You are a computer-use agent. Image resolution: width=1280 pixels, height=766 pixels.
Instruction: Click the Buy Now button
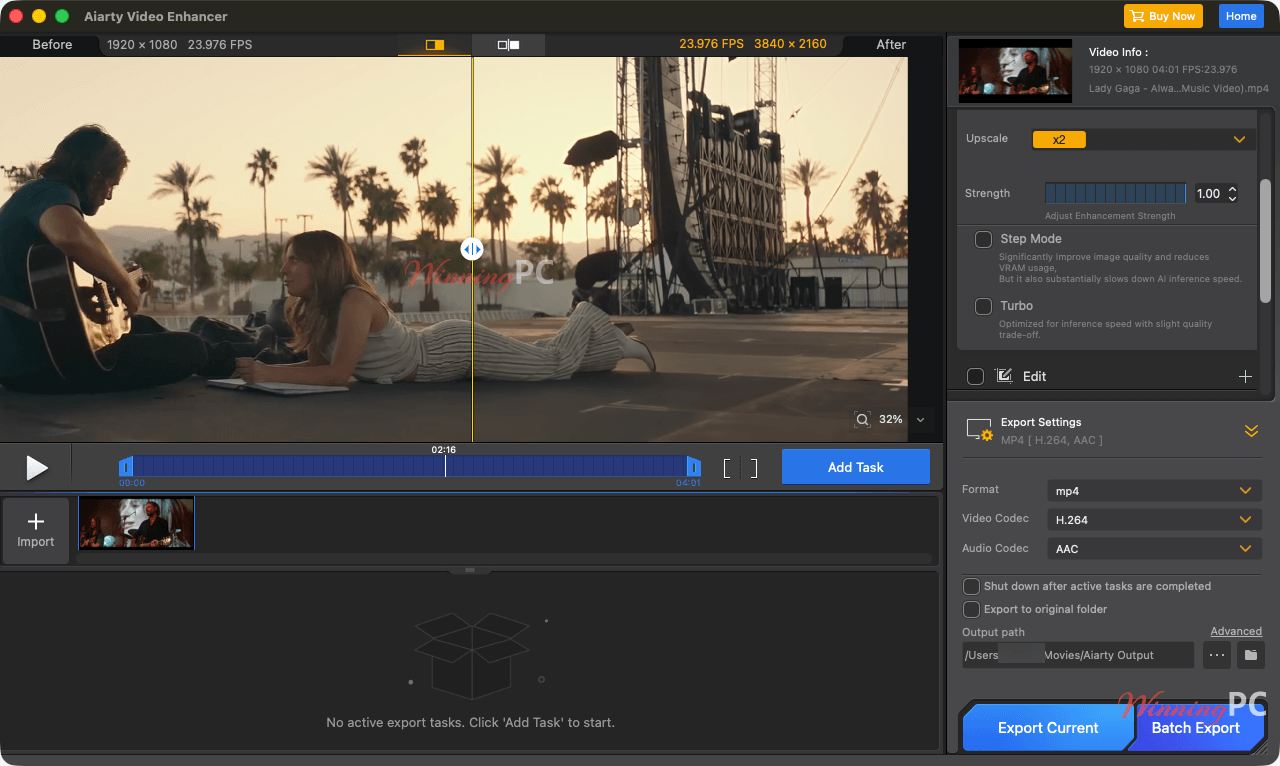1163,16
